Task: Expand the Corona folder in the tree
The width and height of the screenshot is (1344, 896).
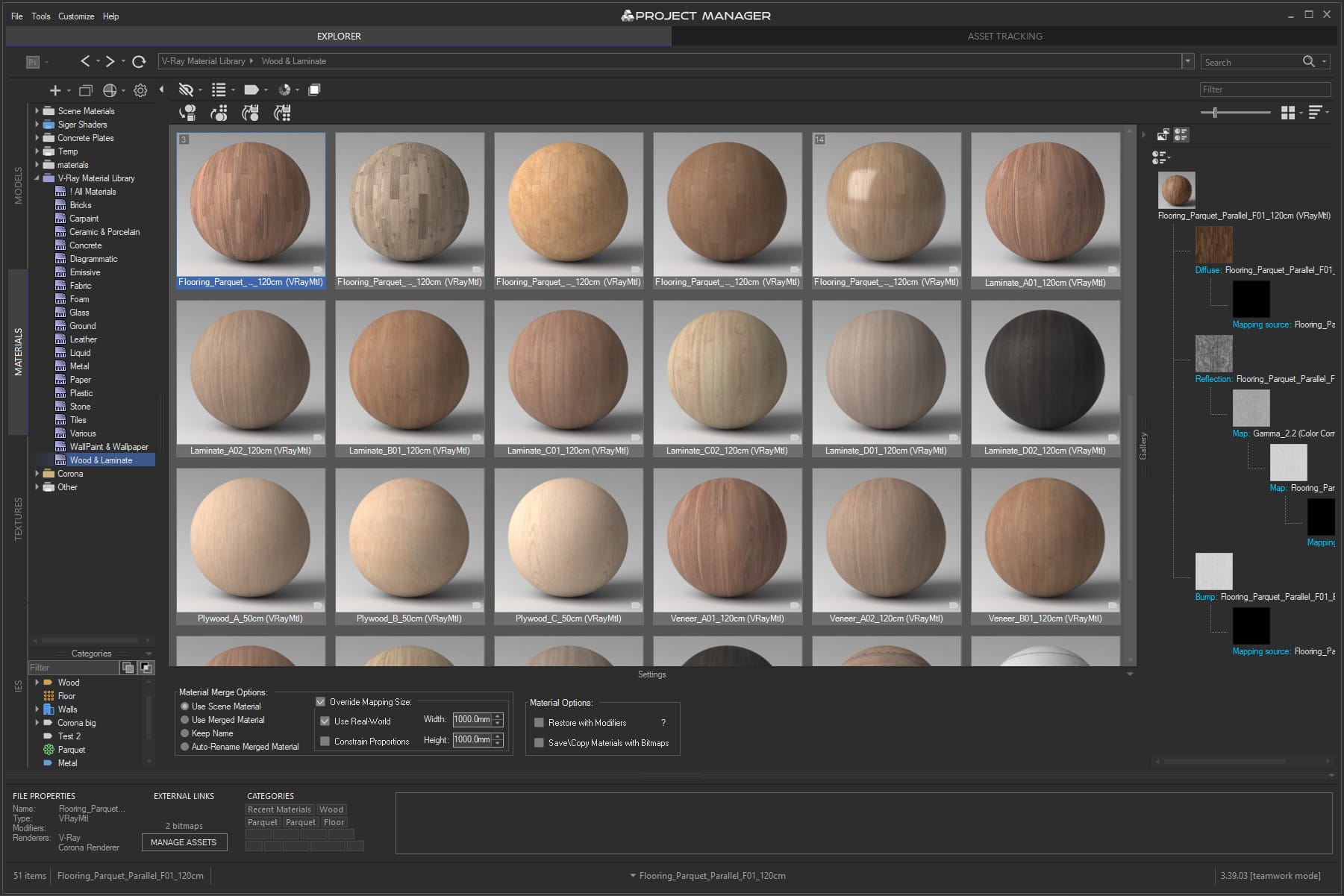Action: click(38, 473)
